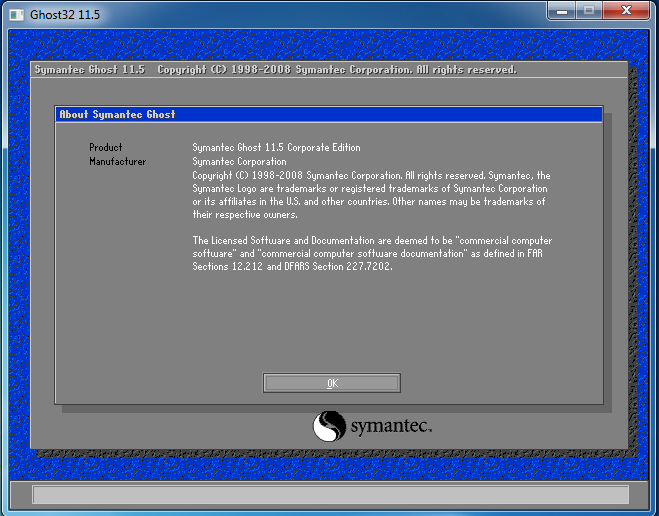
Task: Click 'Symantec Ghost 11.5 Corporate Edition' text
Action: 276,147
